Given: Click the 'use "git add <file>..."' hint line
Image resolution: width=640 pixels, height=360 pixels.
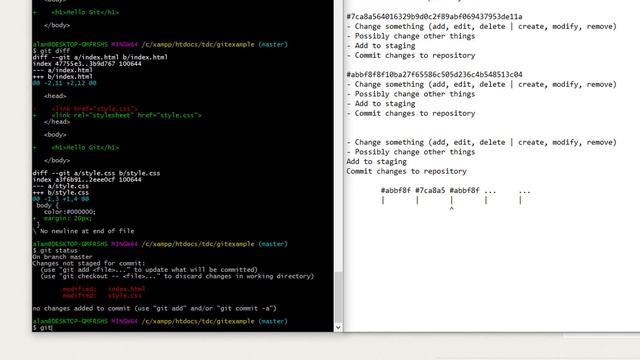Looking at the screenshot, I should pos(149,270).
